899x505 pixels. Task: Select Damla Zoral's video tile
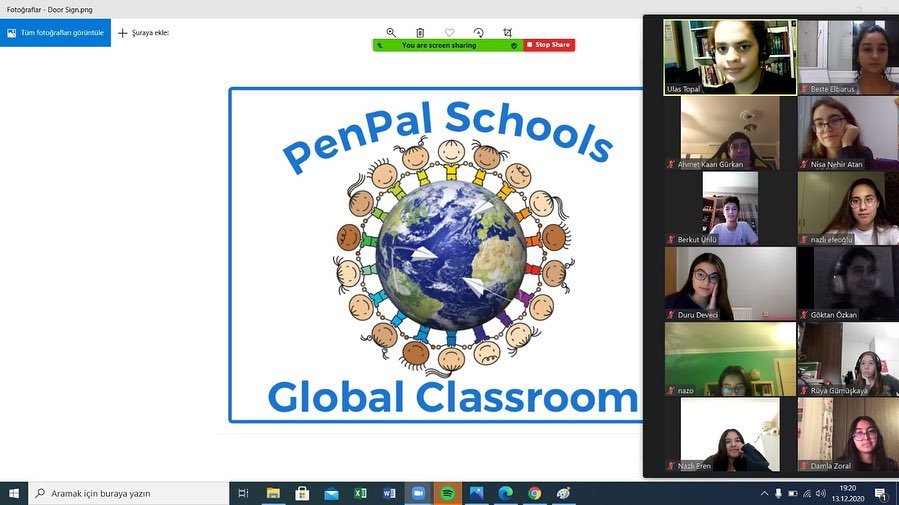[x=849, y=434]
